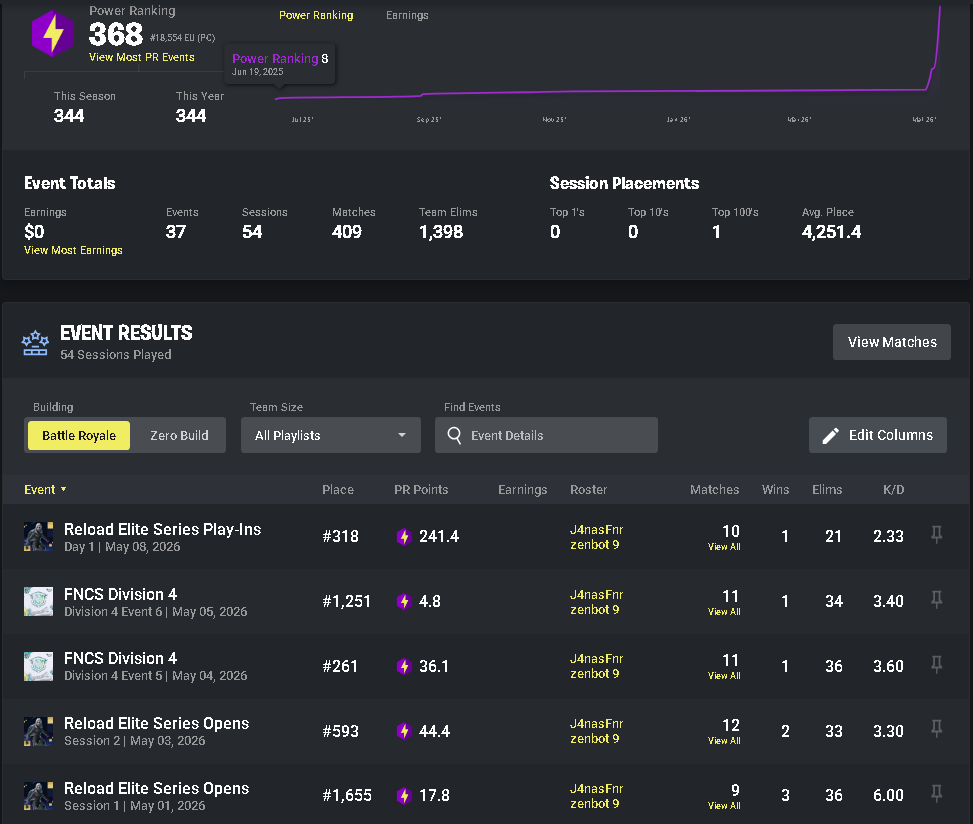Open FNCS Division 4 Event 6 thumbnail
973x824 pixels.
click(38, 601)
